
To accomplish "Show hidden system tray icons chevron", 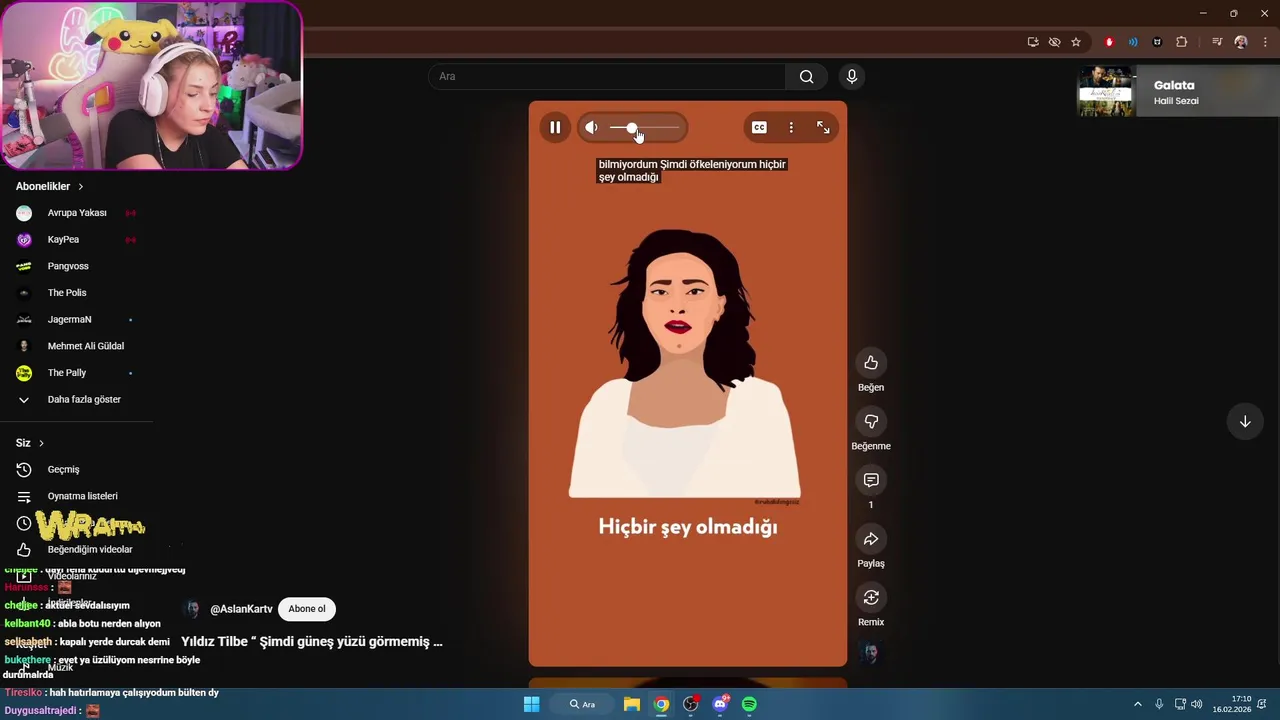I will click(x=1137, y=704).
